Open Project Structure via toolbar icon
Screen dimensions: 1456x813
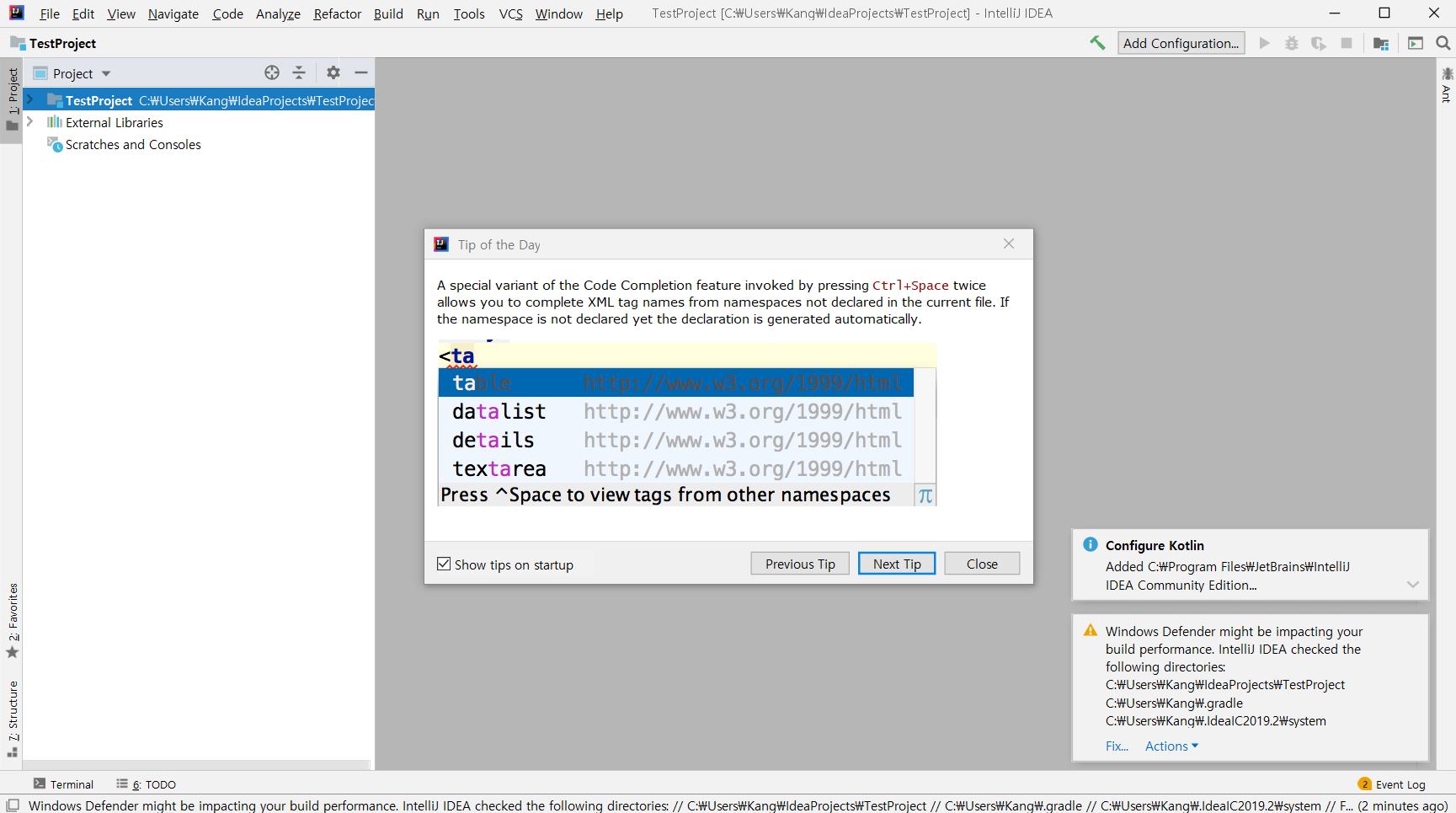1381,43
